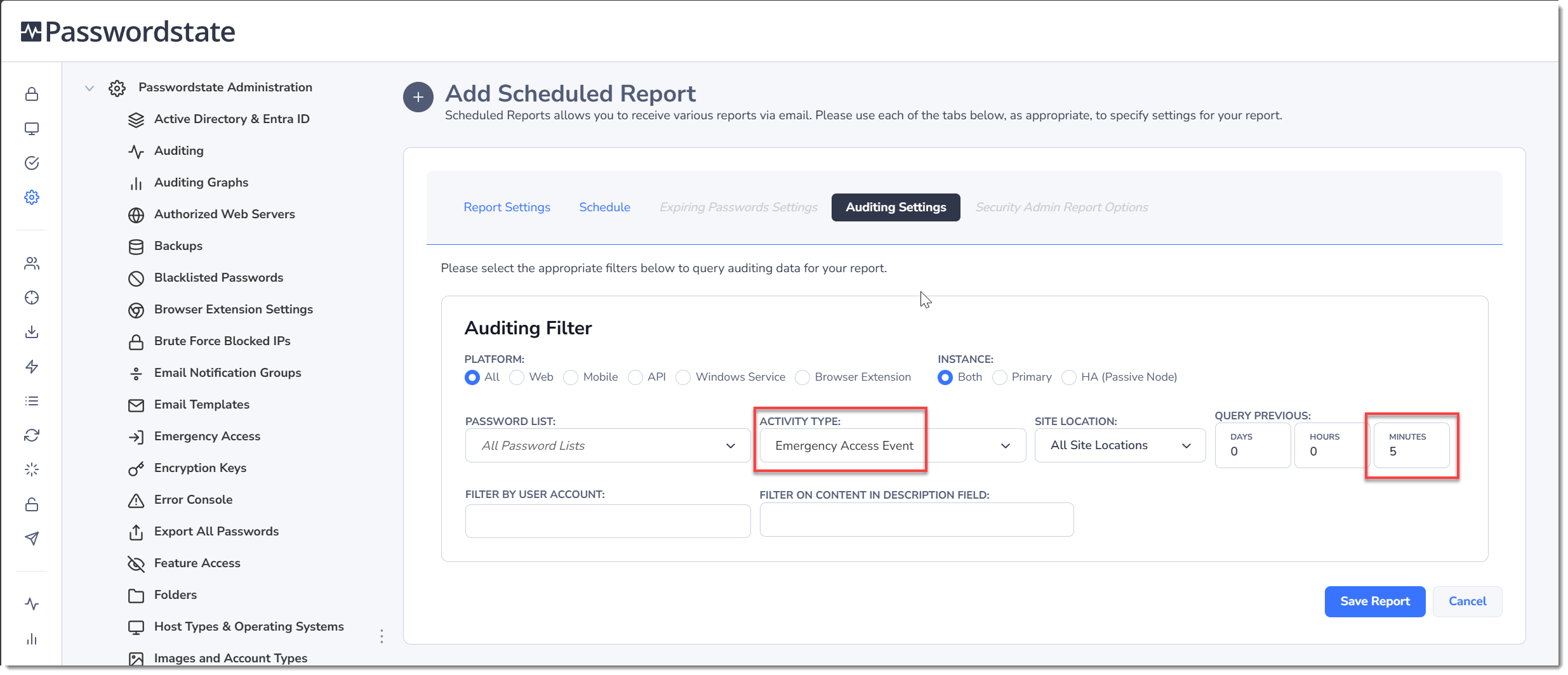Click the lock icon beside Brute Force Blocked IPs
The width and height of the screenshot is (1568, 675).
[136, 342]
